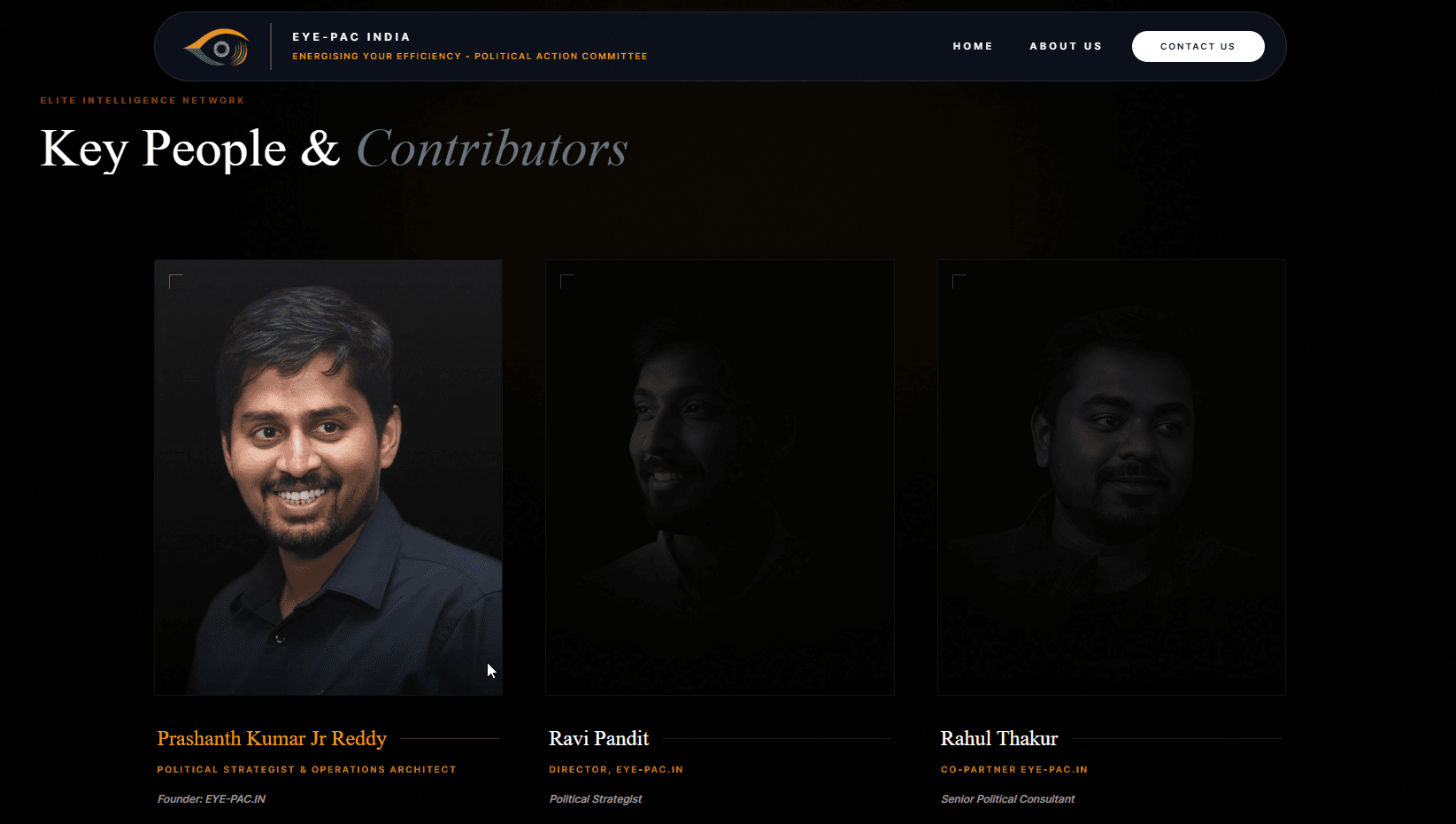Click the Senior Political Consultant text

coord(1007,799)
